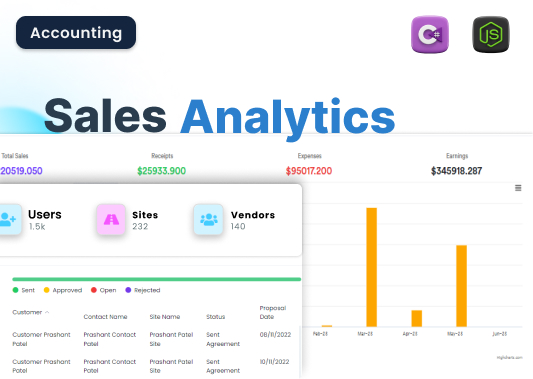This screenshot has width=533, height=379.
Task: Click the C# language icon
Action: (430, 34)
